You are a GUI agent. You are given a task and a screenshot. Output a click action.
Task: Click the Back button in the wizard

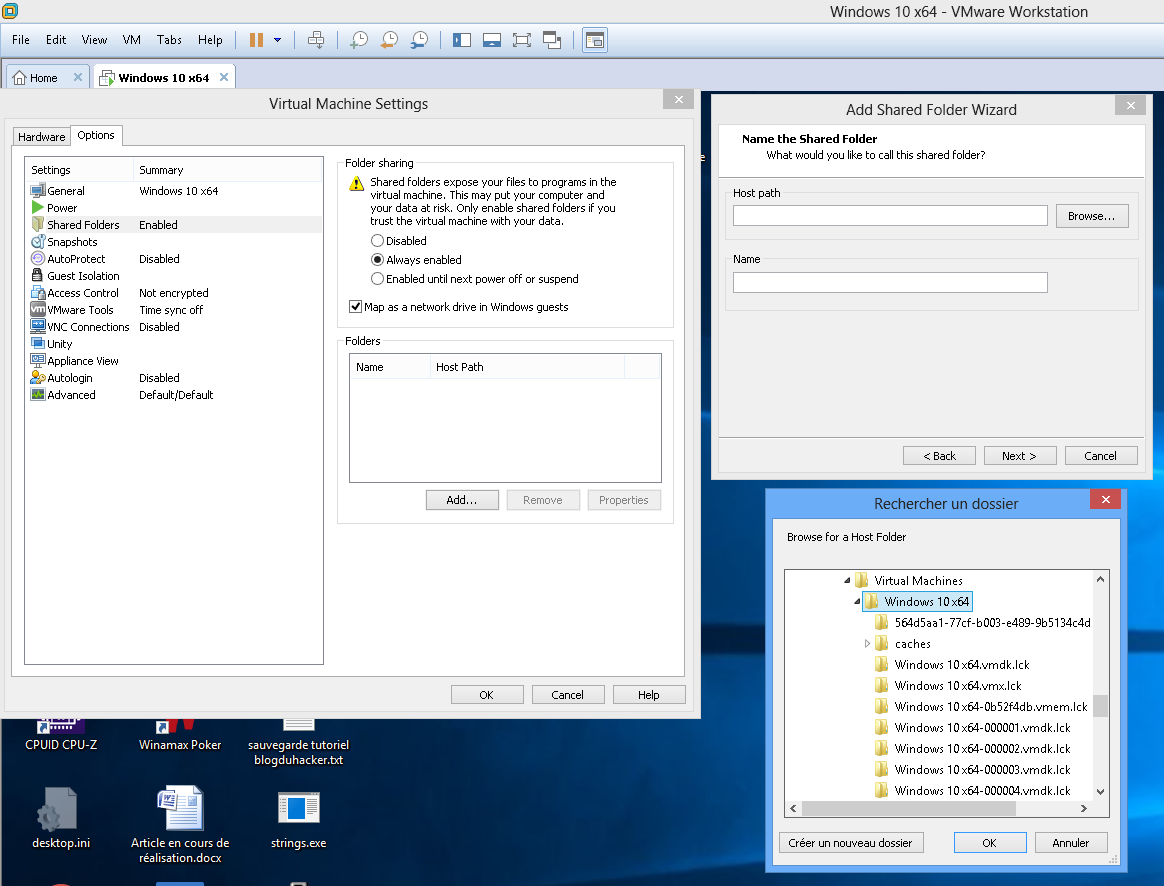tap(939, 456)
